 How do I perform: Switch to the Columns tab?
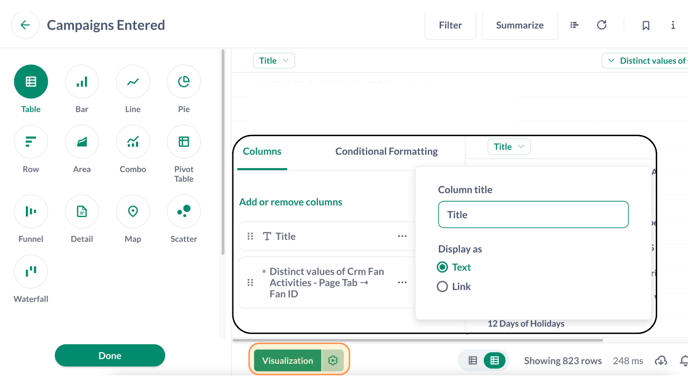click(262, 151)
